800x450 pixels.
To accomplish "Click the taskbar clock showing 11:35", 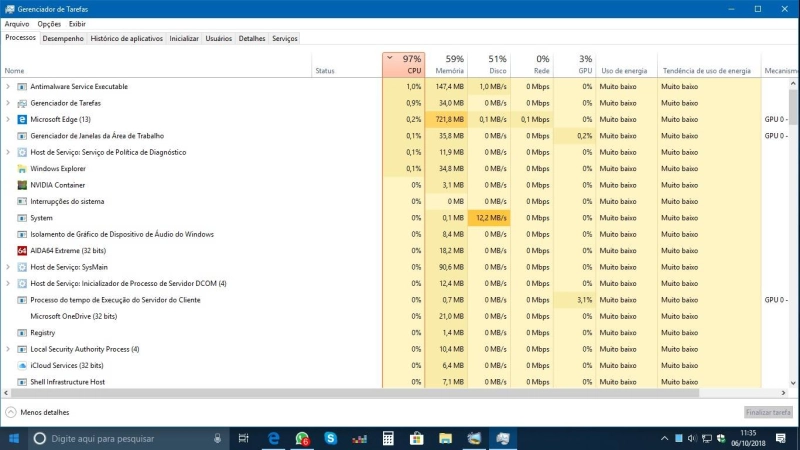I will [748, 438].
